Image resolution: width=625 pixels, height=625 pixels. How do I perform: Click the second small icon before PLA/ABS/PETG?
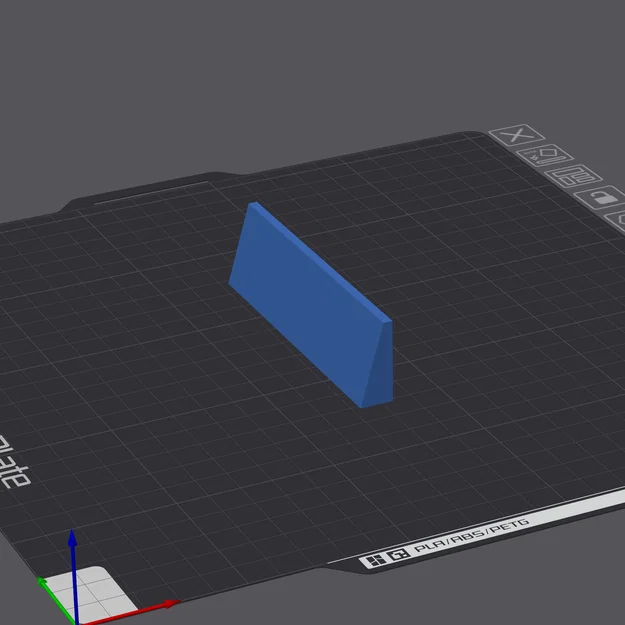click(399, 554)
